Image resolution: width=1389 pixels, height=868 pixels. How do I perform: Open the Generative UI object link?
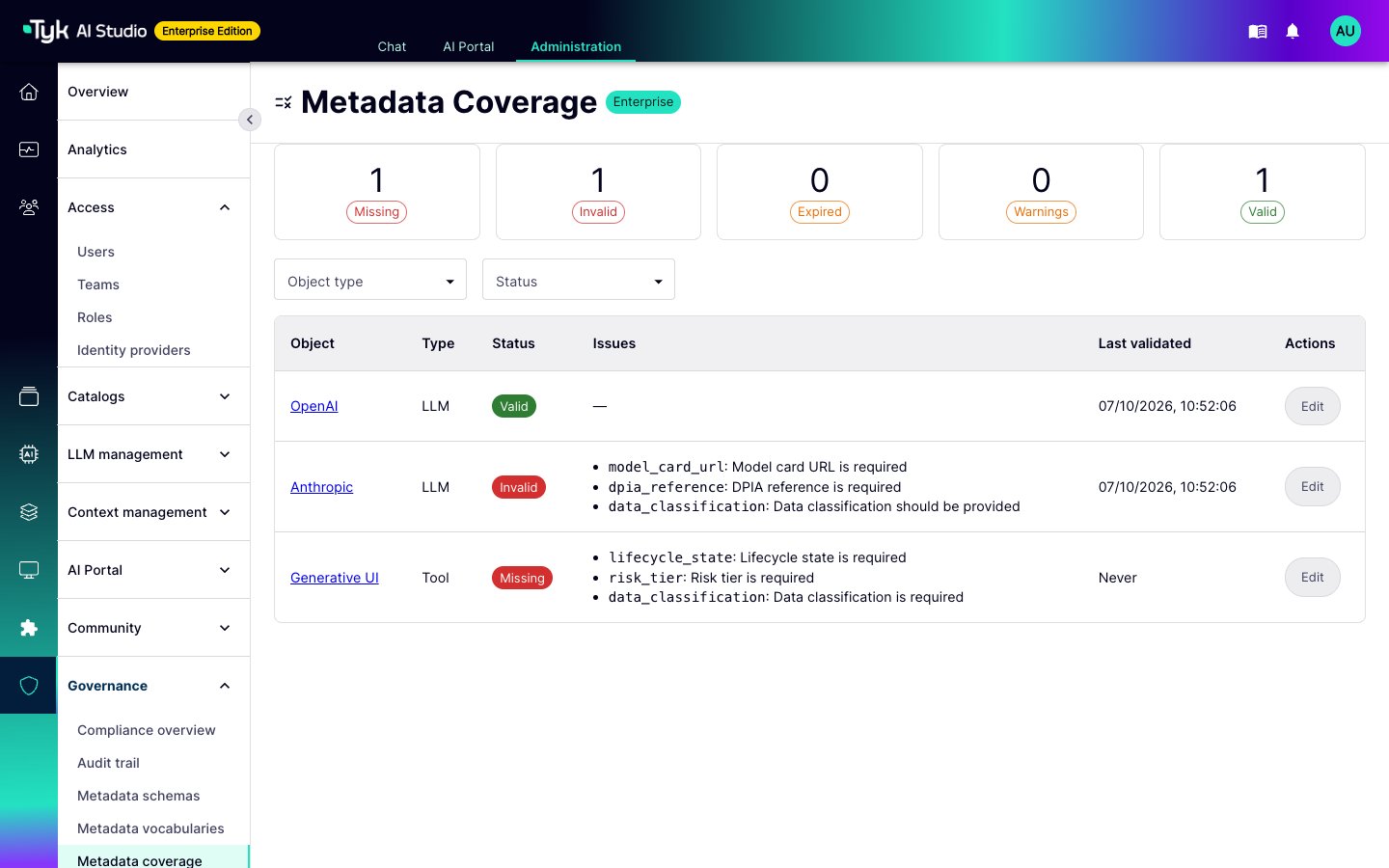pyautogui.click(x=335, y=578)
